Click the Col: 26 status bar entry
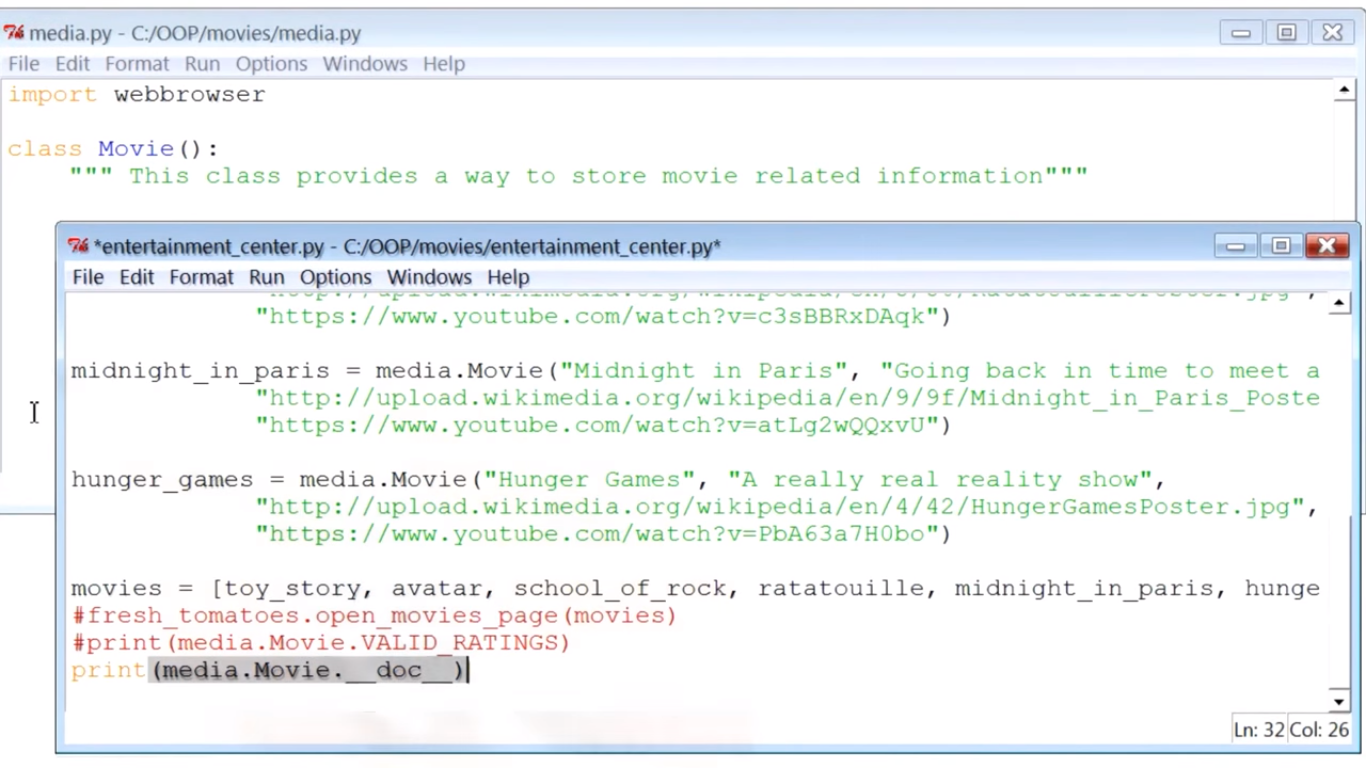The image size is (1366, 768). tap(1319, 730)
